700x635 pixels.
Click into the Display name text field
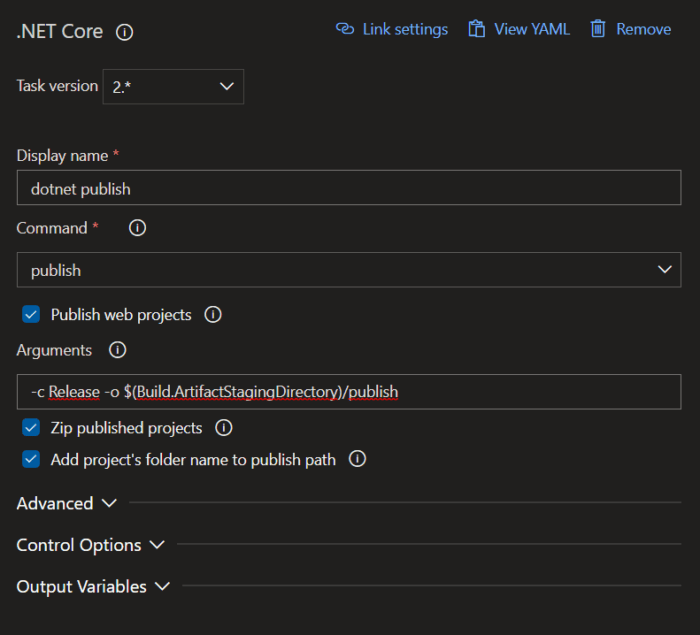[x=348, y=188]
